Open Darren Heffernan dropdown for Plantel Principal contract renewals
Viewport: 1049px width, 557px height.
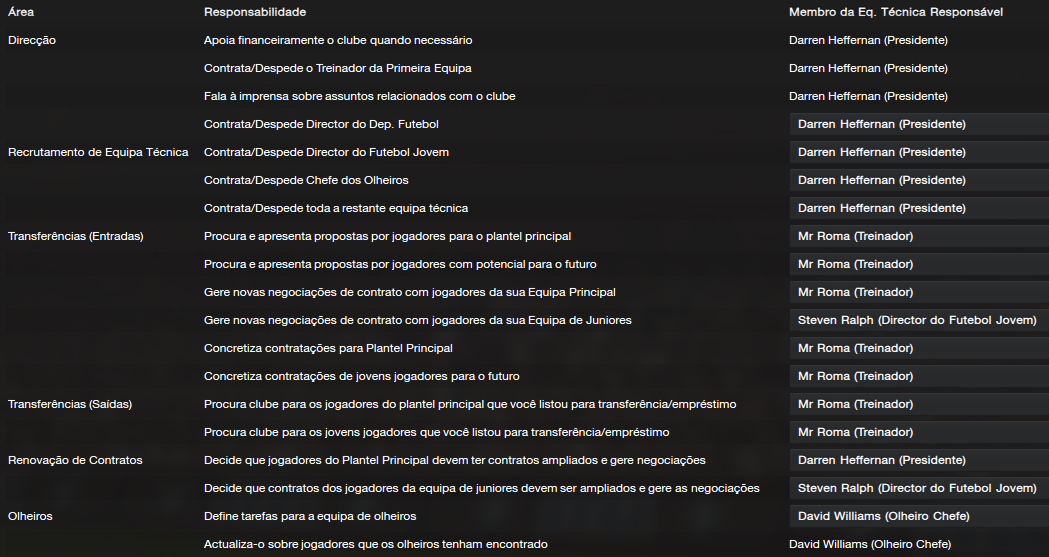(919, 461)
